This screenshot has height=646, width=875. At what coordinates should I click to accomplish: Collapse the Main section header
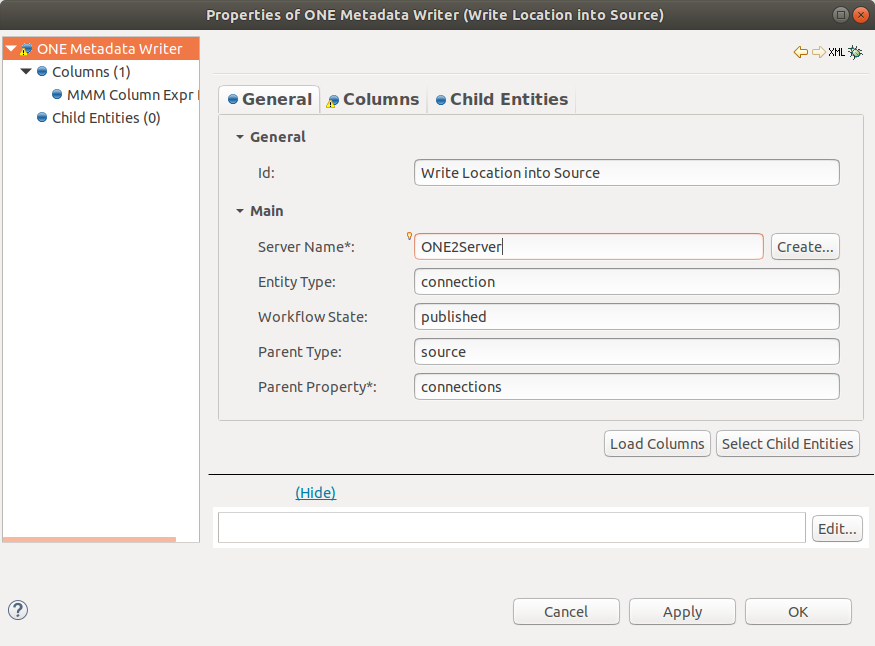[x=240, y=211]
